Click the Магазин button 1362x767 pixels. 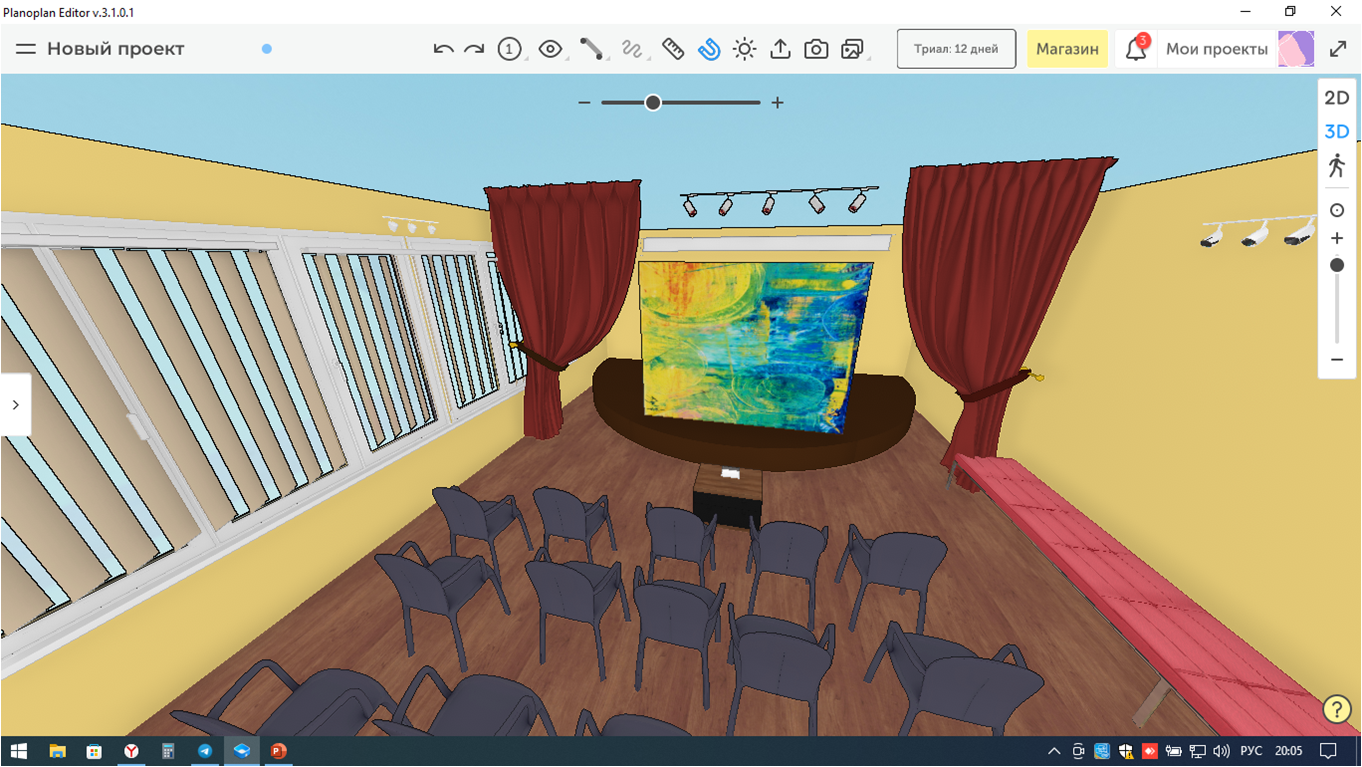coord(1067,49)
